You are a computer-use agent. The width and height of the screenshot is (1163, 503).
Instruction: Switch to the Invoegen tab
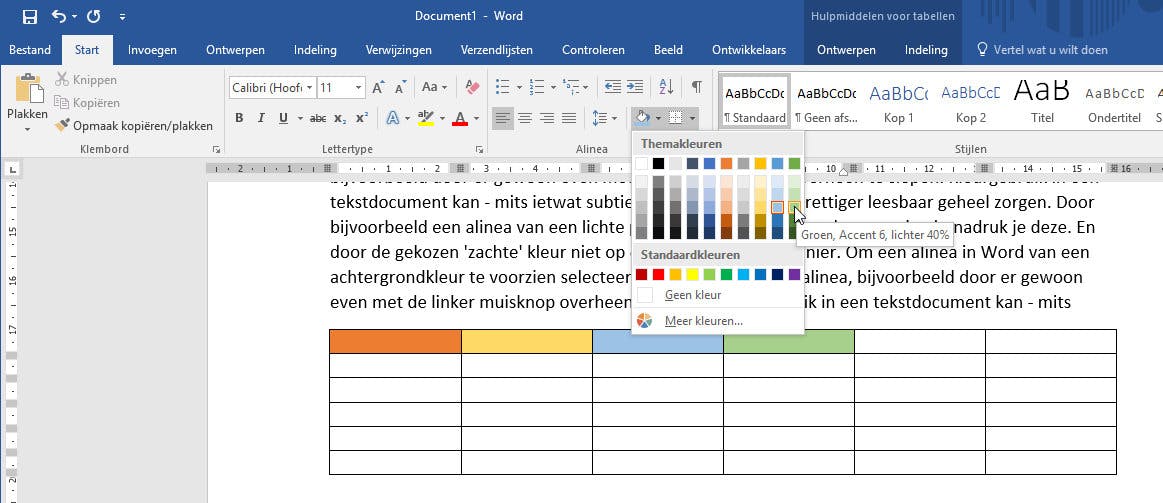(152, 50)
